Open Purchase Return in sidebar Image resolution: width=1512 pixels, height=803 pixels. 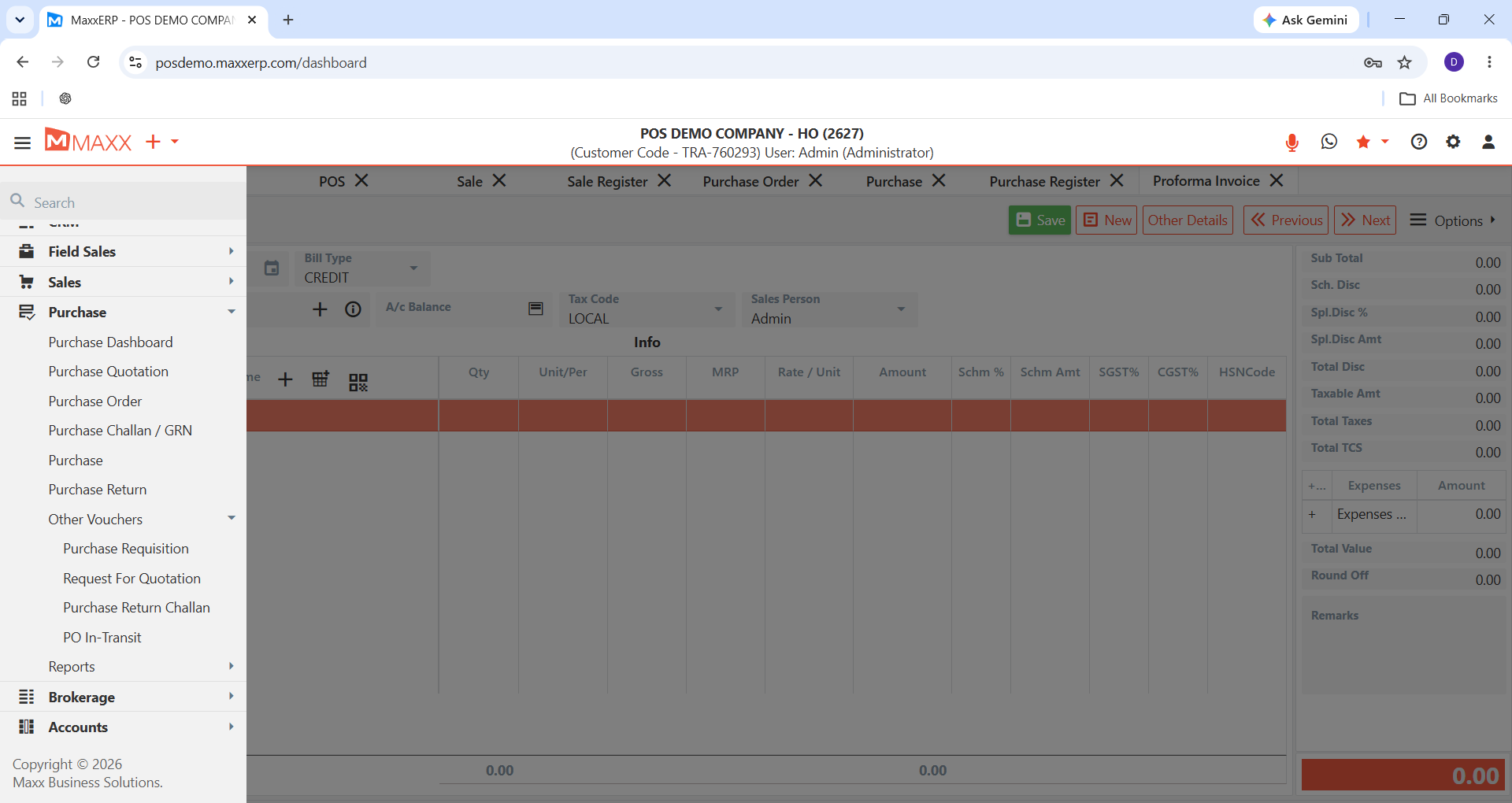pyautogui.click(x=97, y=490)
